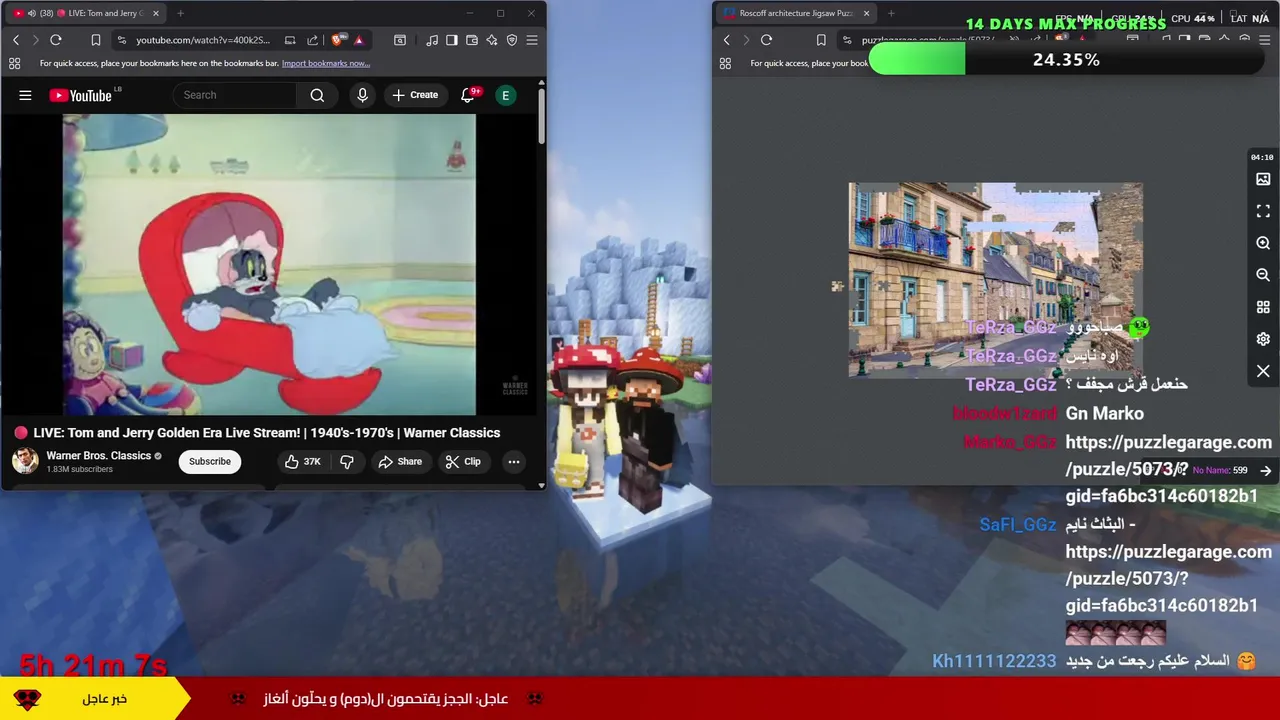Screen dimensions: 1280x720
Task: View site settings left of youtube.com address
Action: coord(122,40)
